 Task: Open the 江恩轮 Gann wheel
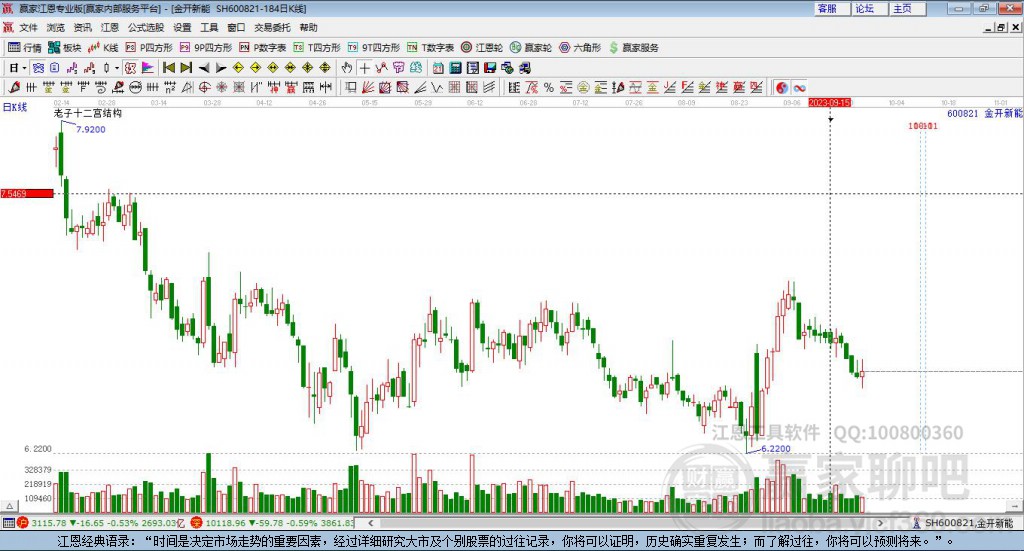pyautogui.click(x=482, y=48)
